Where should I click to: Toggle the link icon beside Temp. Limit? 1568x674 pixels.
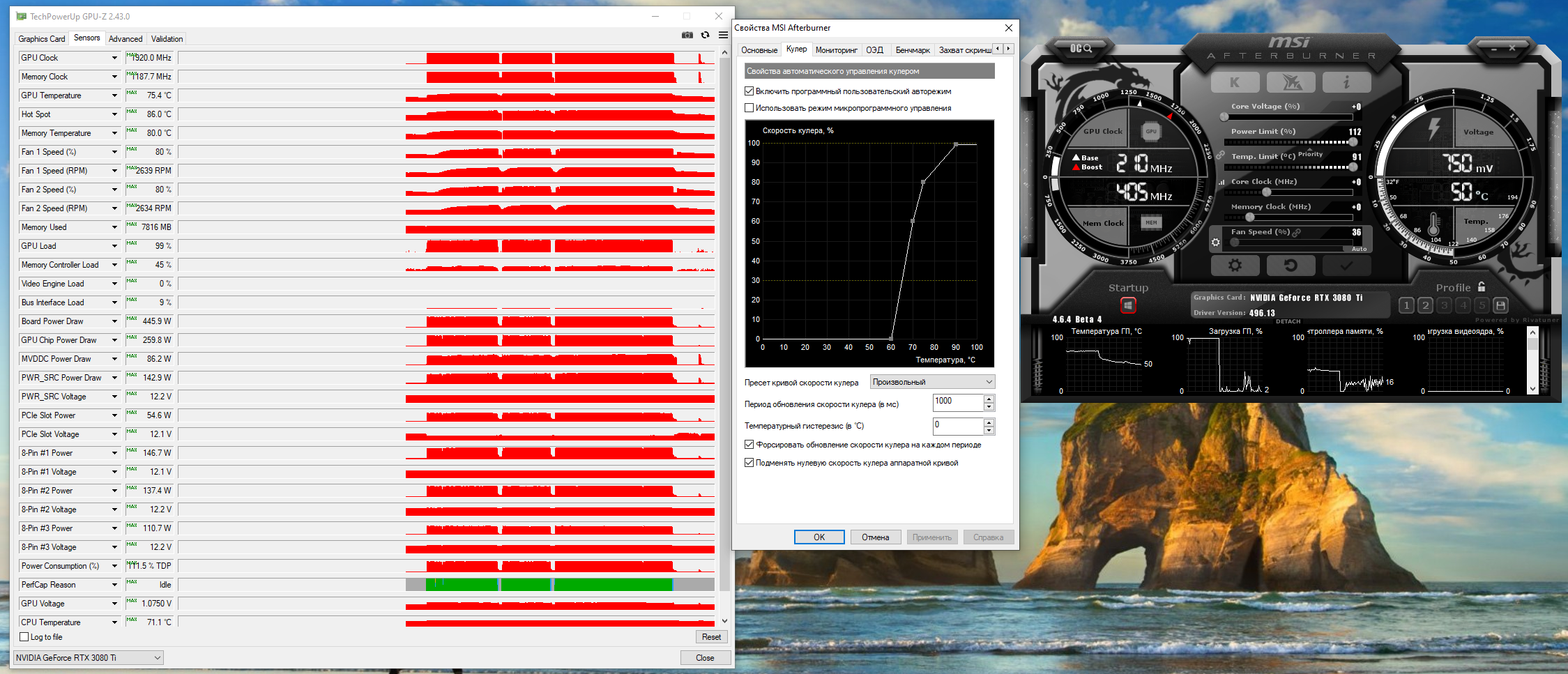(1220, 155)
